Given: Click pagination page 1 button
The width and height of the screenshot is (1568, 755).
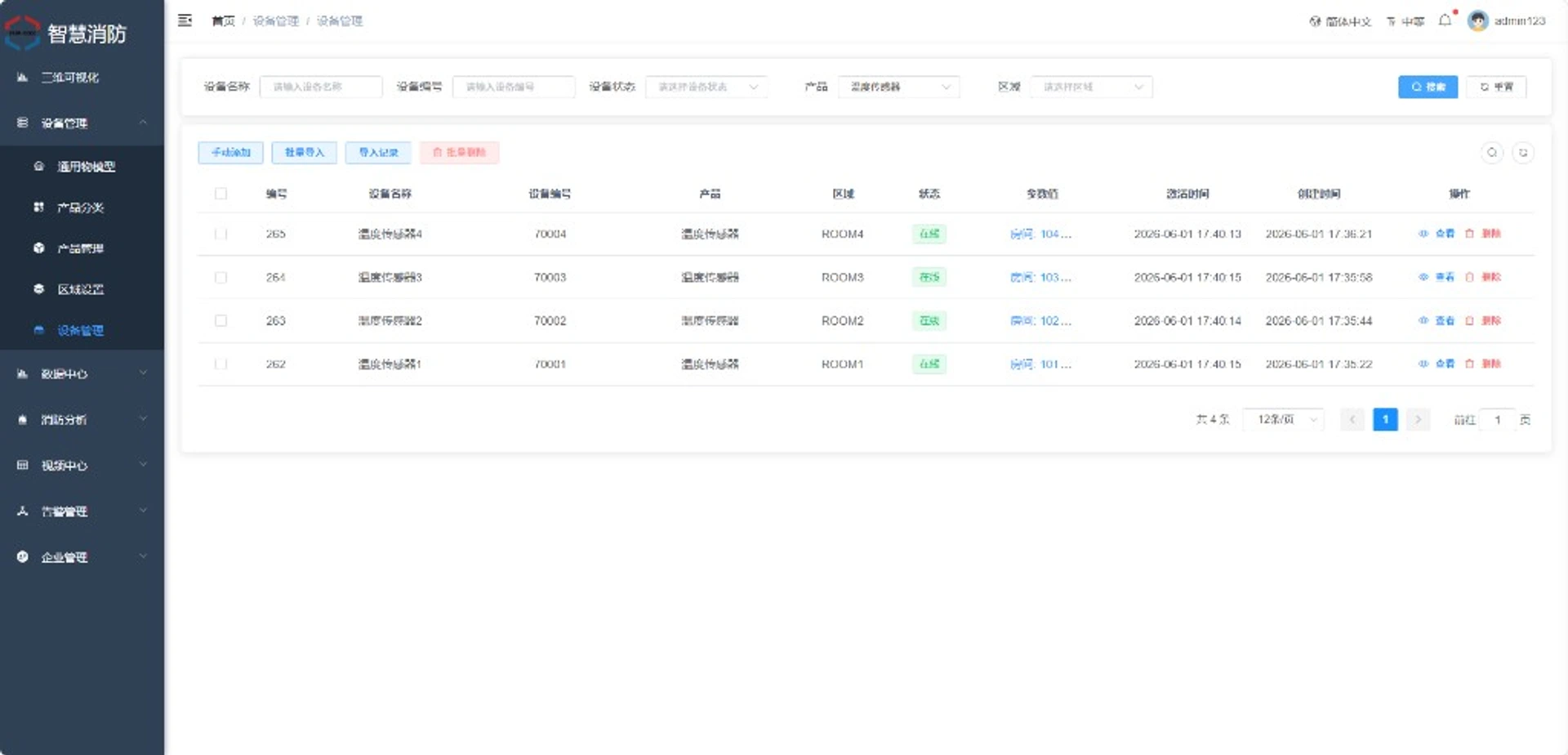Looking at the screenshot, I should click(1385, 419).
